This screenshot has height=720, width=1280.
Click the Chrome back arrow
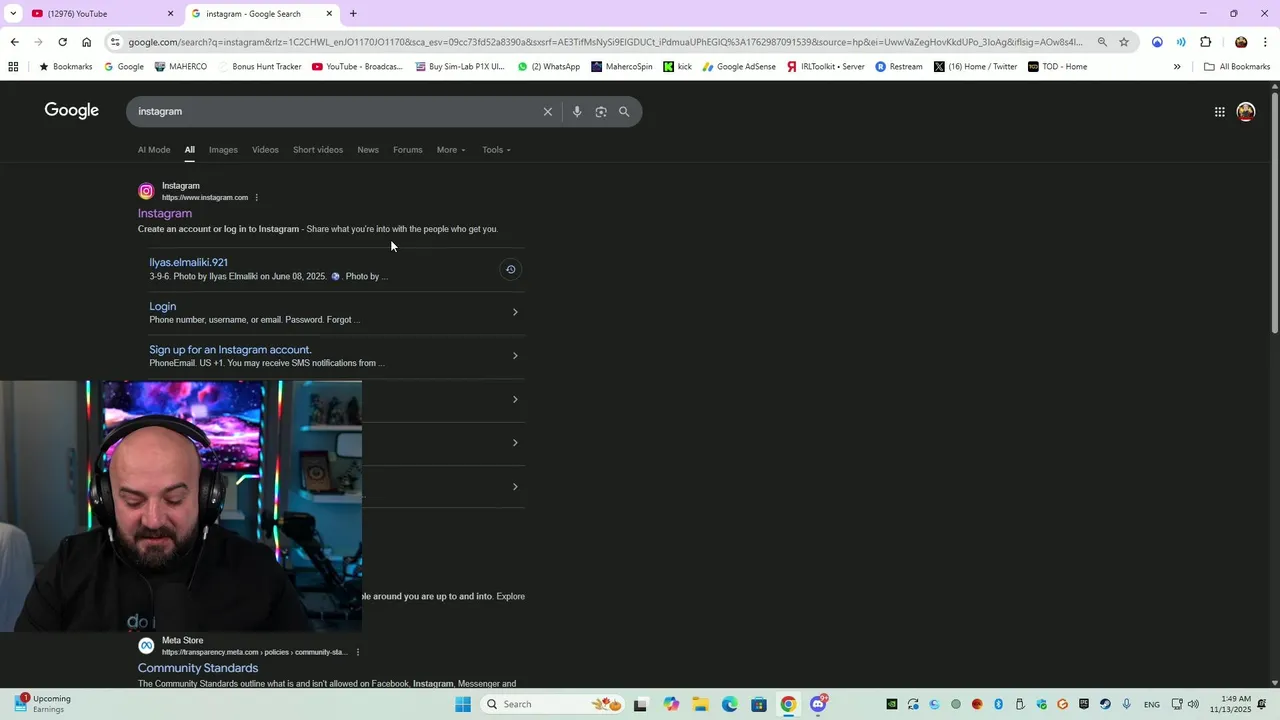coord(14,42)
